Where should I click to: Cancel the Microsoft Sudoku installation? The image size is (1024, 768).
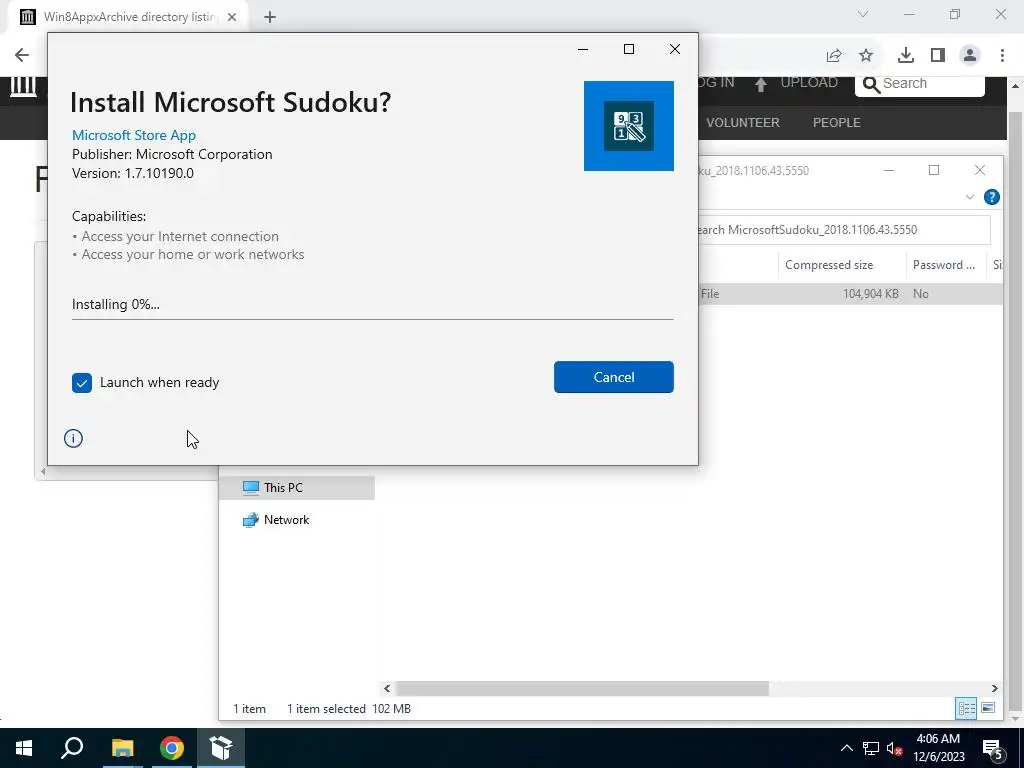(613, 377)
